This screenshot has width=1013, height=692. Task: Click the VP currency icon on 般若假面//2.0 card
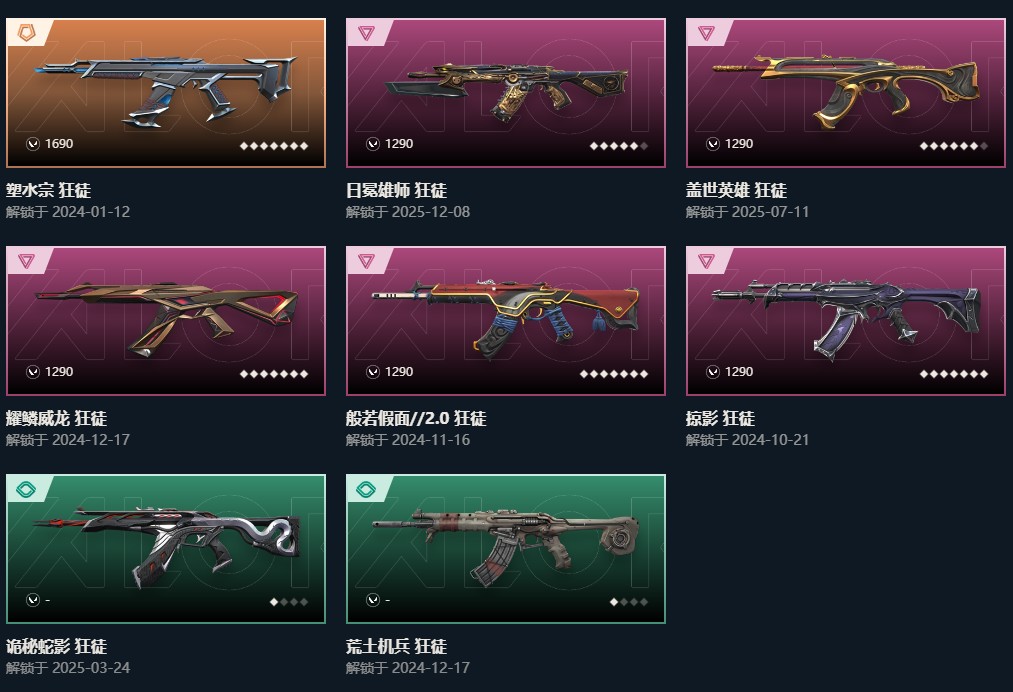(373, 372)
